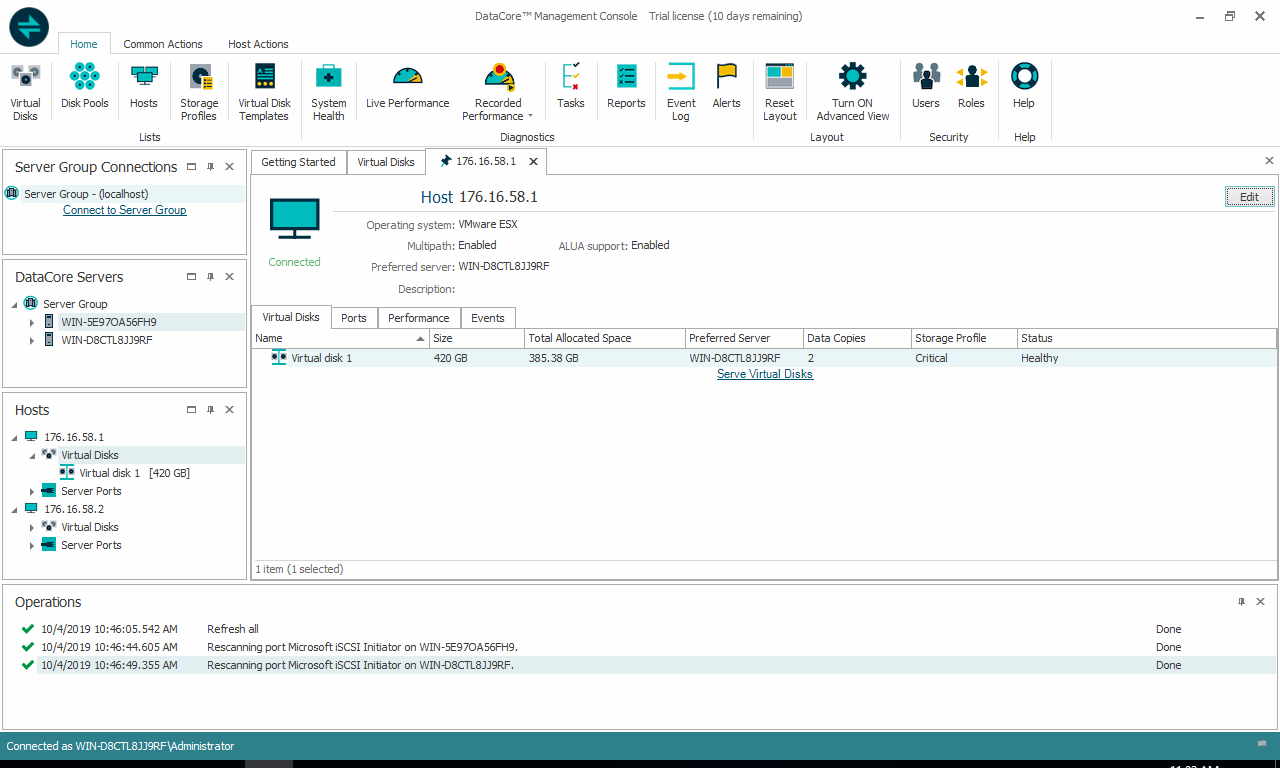
Task: Pin the Hosts panel
Action: click(210, 410)
